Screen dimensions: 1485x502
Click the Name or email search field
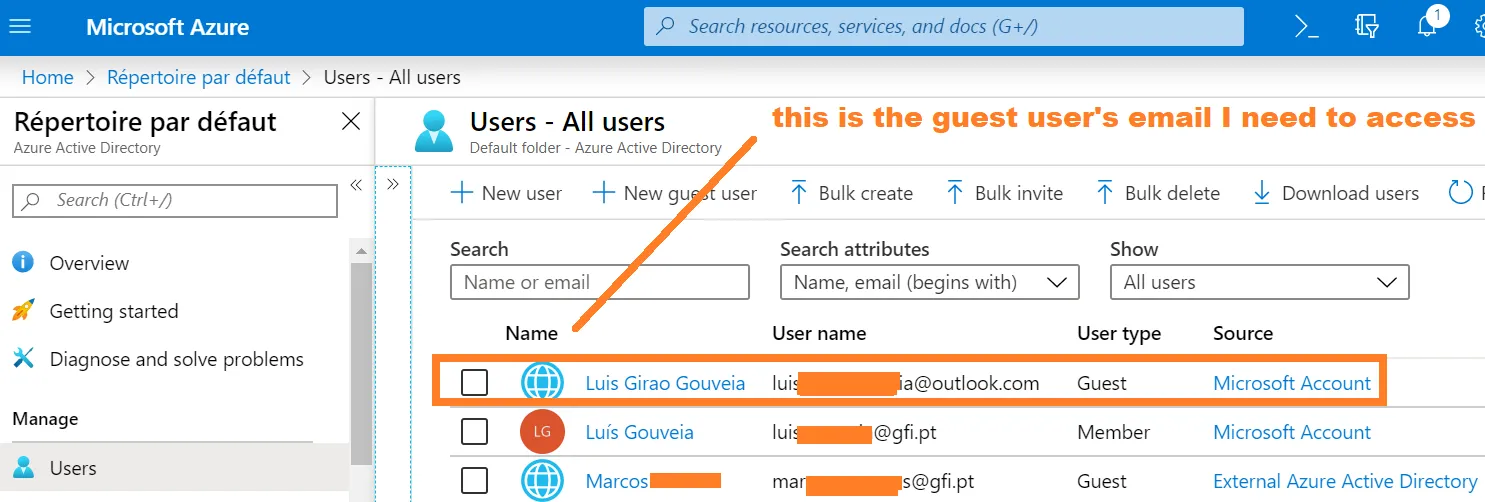600,282
